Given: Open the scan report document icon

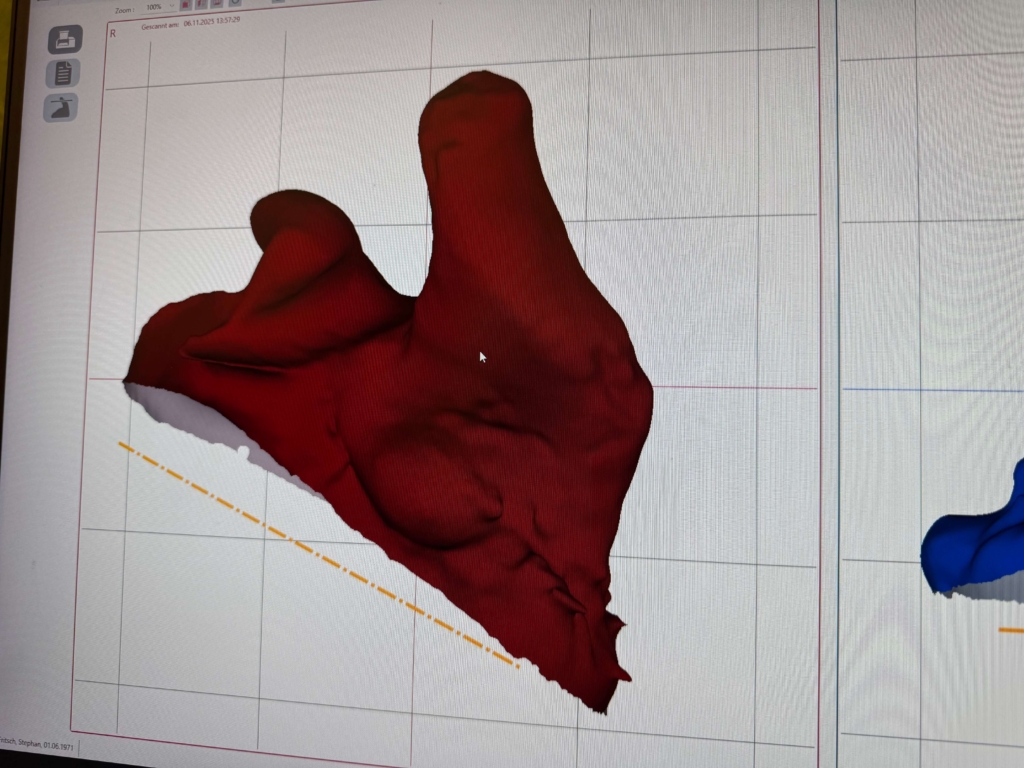Looking at the screenshot, I should click(x=62, y=73).
